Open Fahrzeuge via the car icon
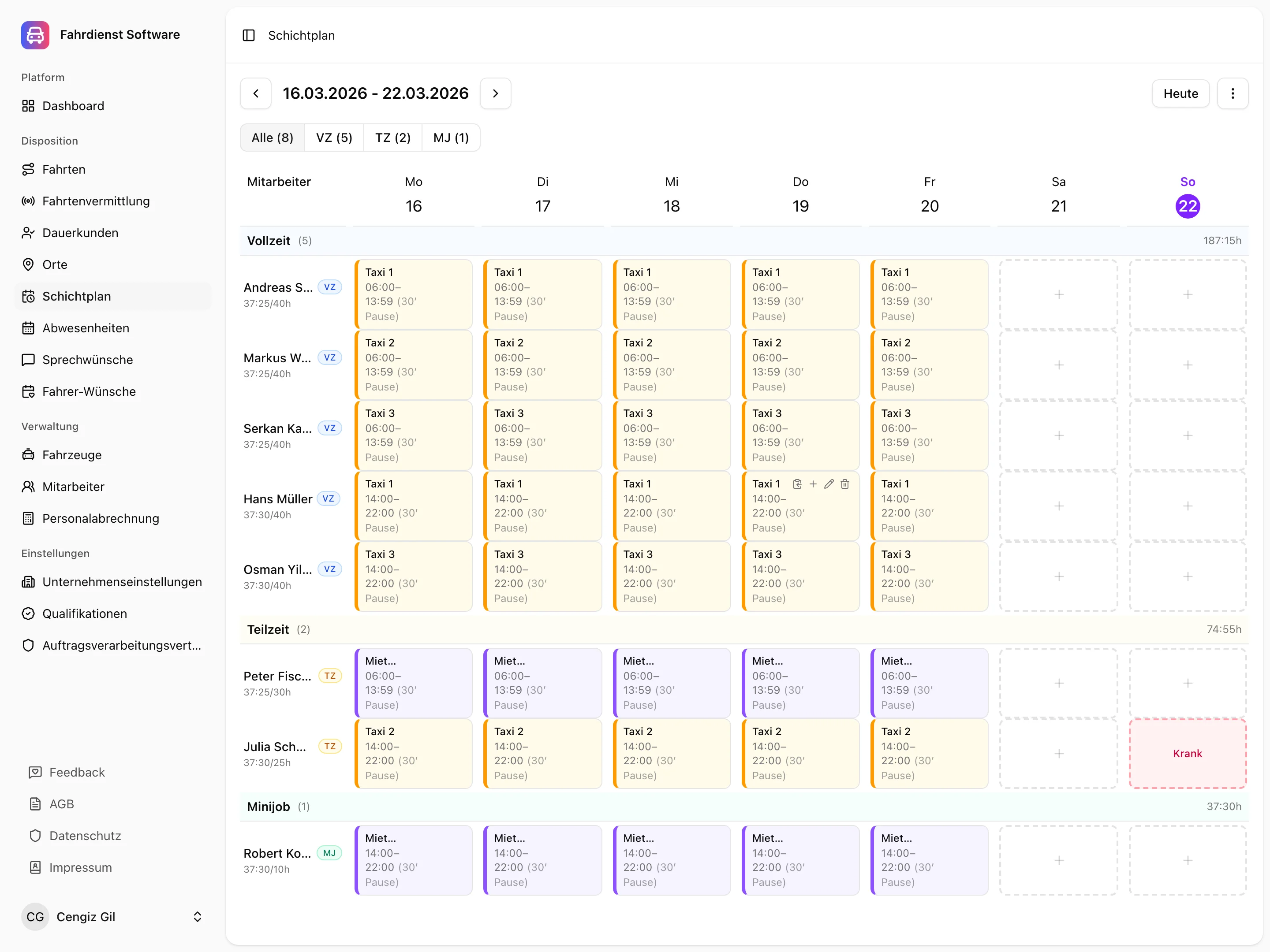The image size is (1270, 952). [29, 454]
